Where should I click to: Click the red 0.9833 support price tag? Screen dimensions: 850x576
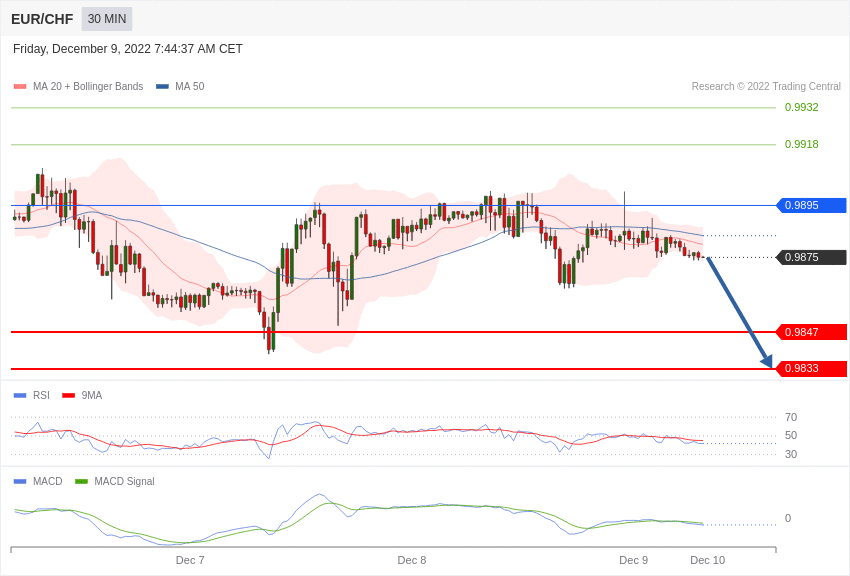(812, 369)
